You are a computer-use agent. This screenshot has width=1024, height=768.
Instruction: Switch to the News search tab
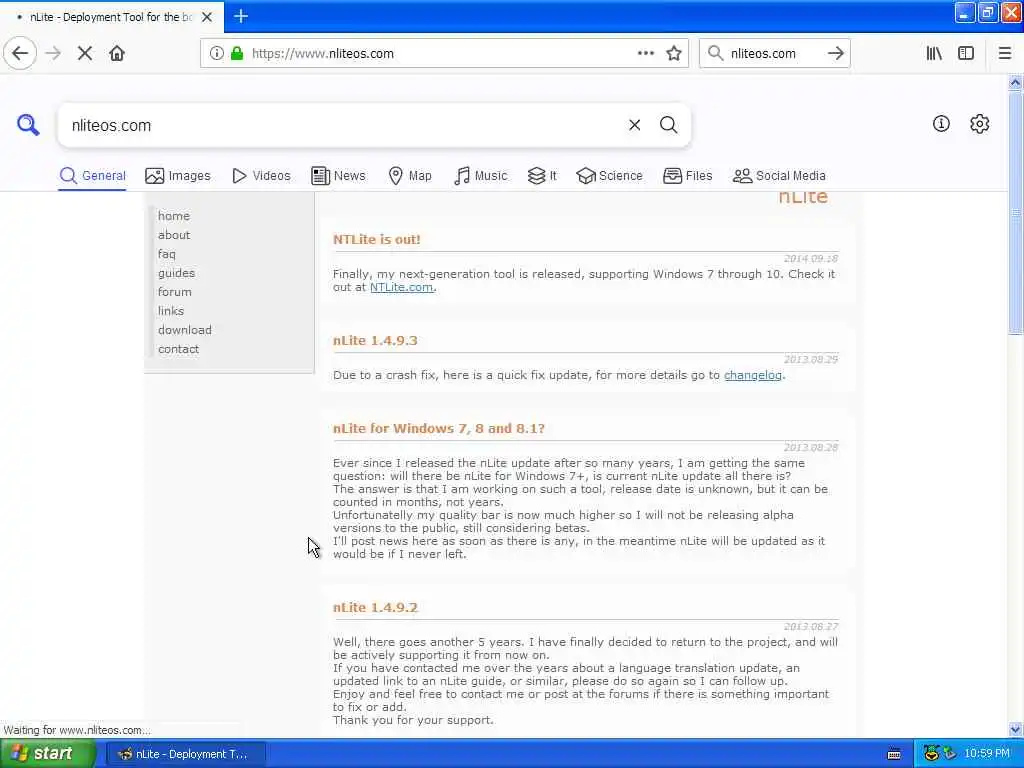pyautogui.click(x=338, y=176)
